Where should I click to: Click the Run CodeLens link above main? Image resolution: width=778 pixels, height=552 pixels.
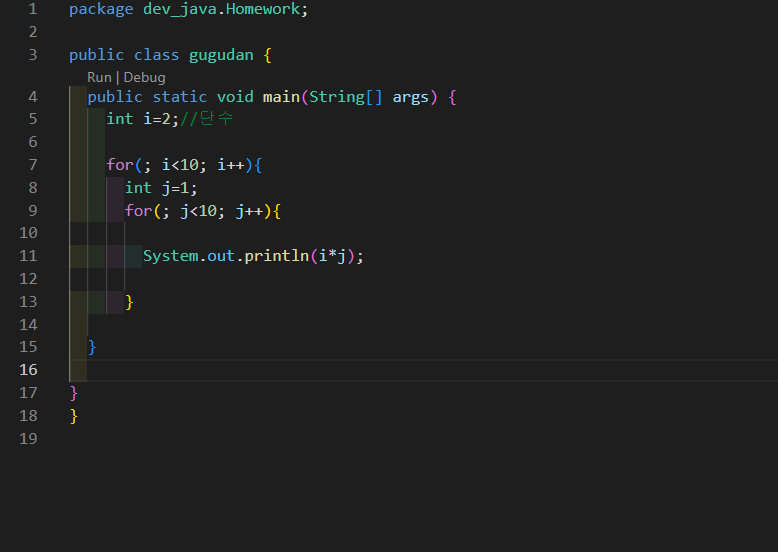(x=99, y=77)
